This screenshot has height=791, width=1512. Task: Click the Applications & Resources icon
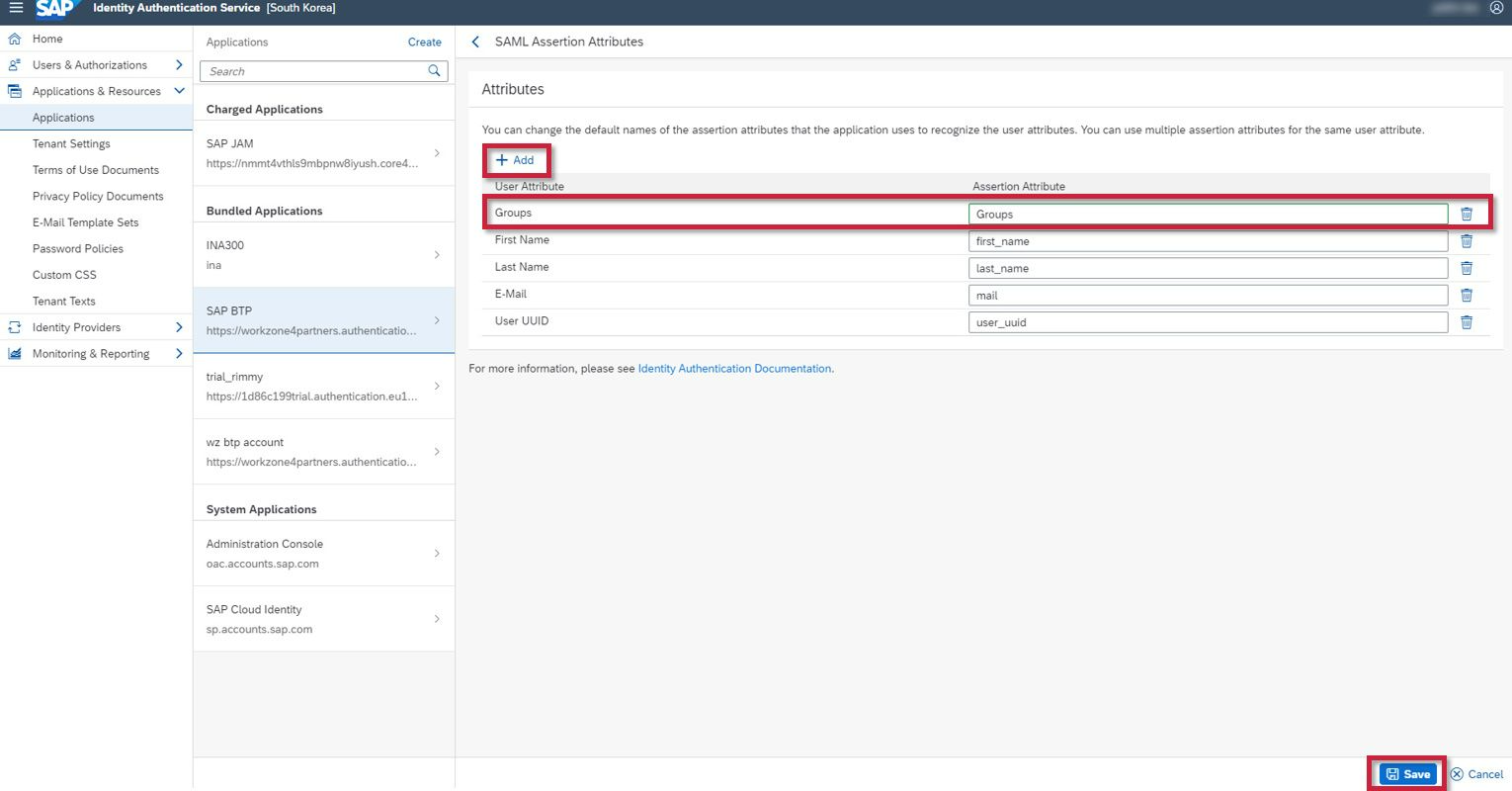(15, 91)
